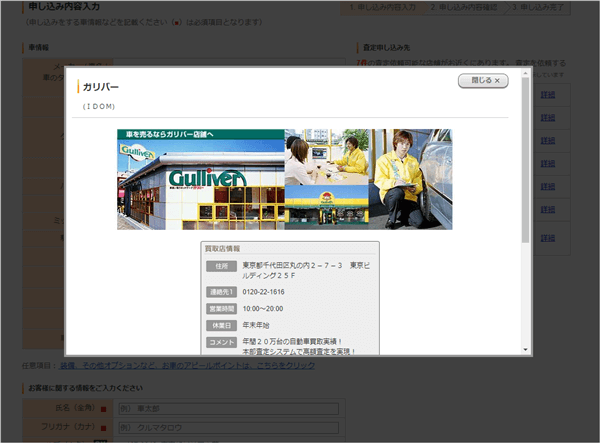Click the dialog vertical scrollbar thumb

(525, 160)
